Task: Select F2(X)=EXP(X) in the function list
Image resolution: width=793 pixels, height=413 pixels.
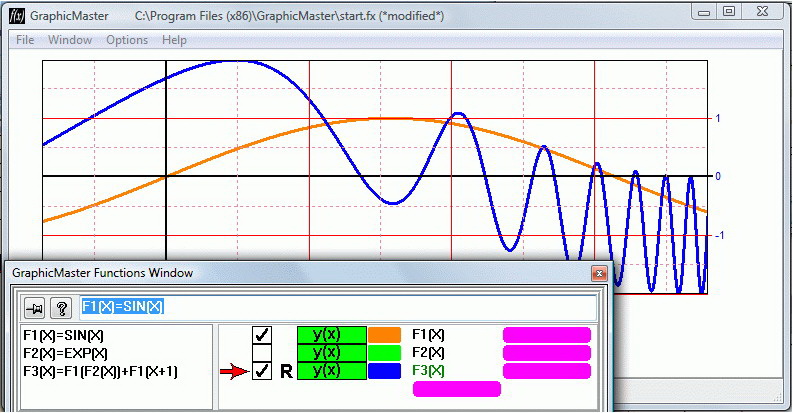Action: [x=65, y=353]
